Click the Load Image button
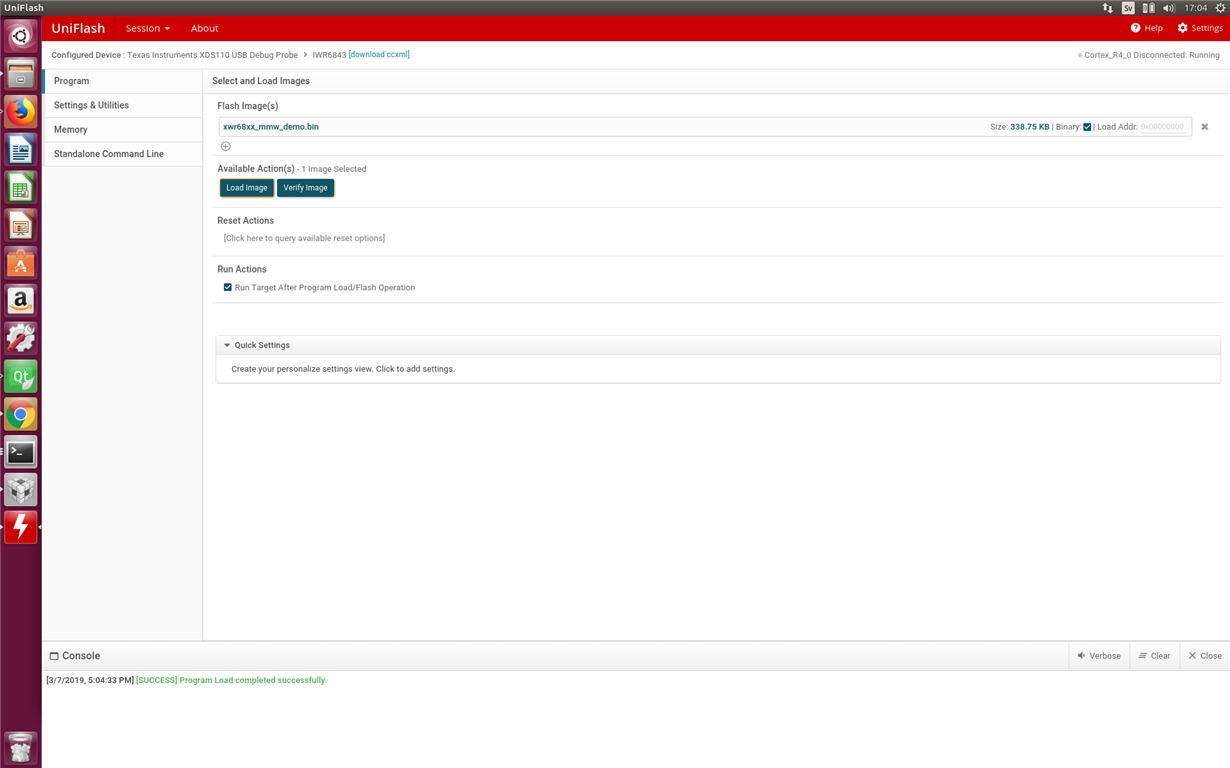 [247, 188]
